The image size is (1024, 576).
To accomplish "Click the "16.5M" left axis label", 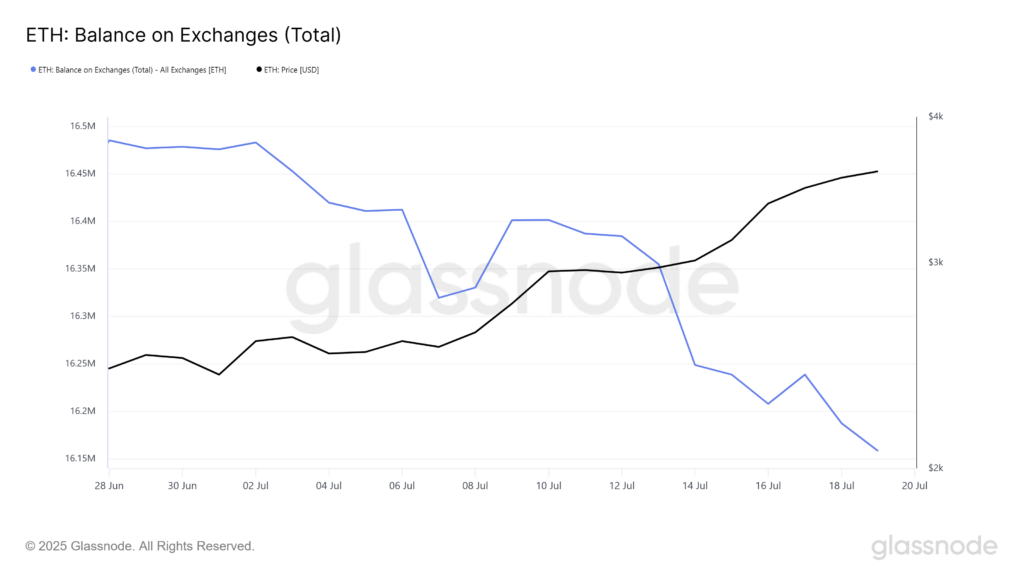I will tap(83, 126).
